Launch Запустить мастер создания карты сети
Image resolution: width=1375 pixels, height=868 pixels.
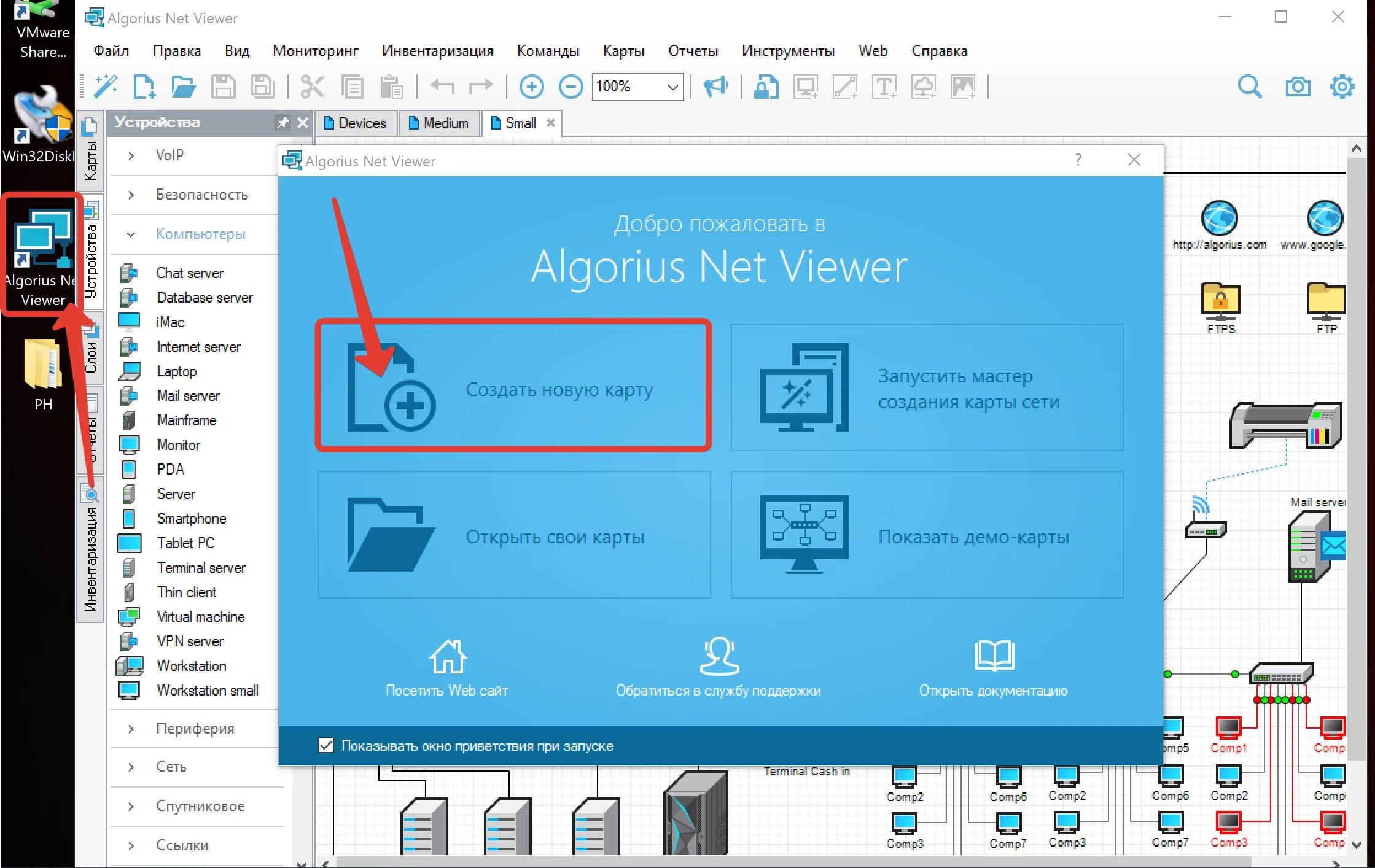pyautogui.click(x=927, y=387)
